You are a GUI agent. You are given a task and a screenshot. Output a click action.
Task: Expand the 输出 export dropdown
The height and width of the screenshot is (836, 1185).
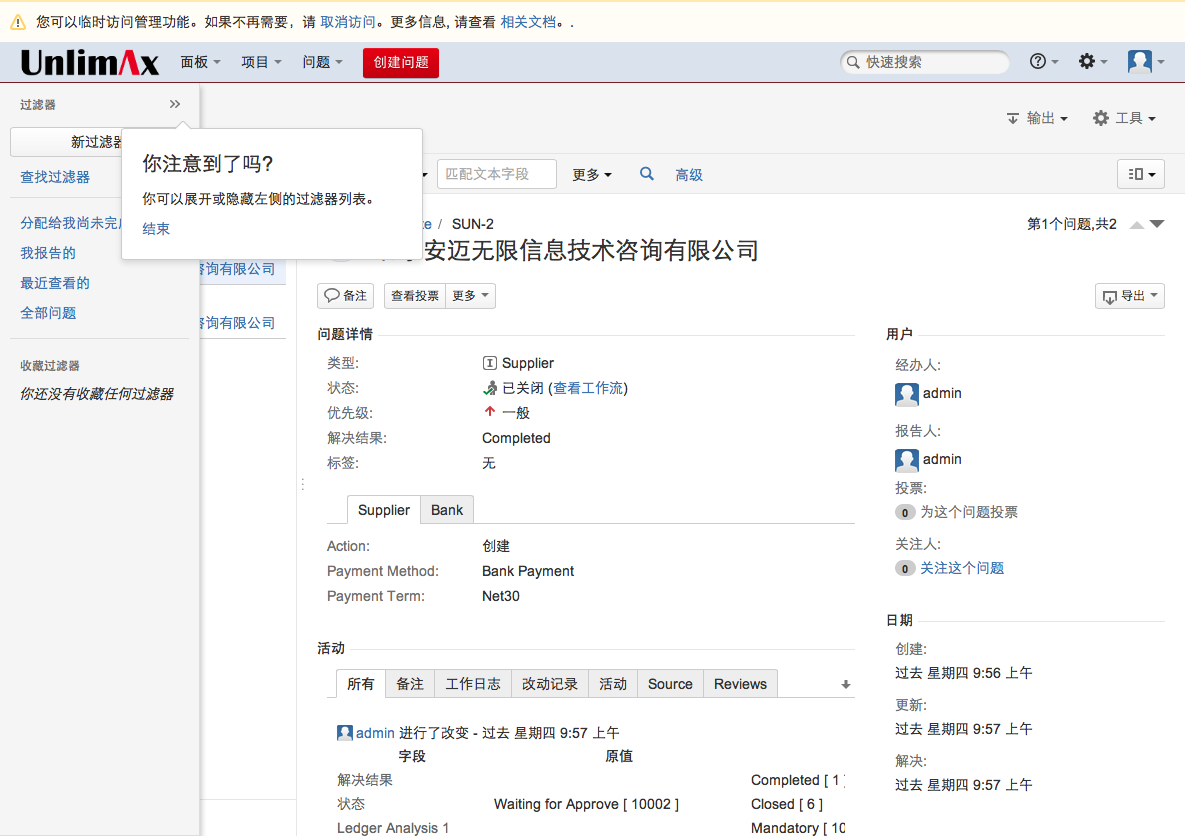point(1037,118)
